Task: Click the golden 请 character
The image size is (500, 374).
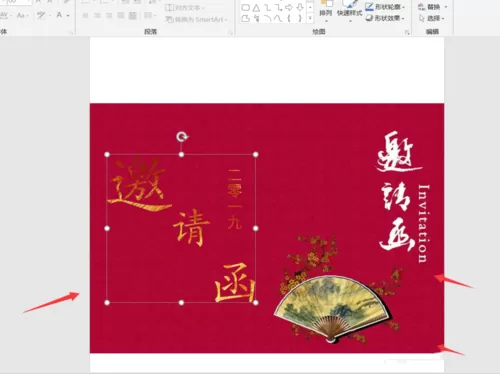Action: [191, 228]
